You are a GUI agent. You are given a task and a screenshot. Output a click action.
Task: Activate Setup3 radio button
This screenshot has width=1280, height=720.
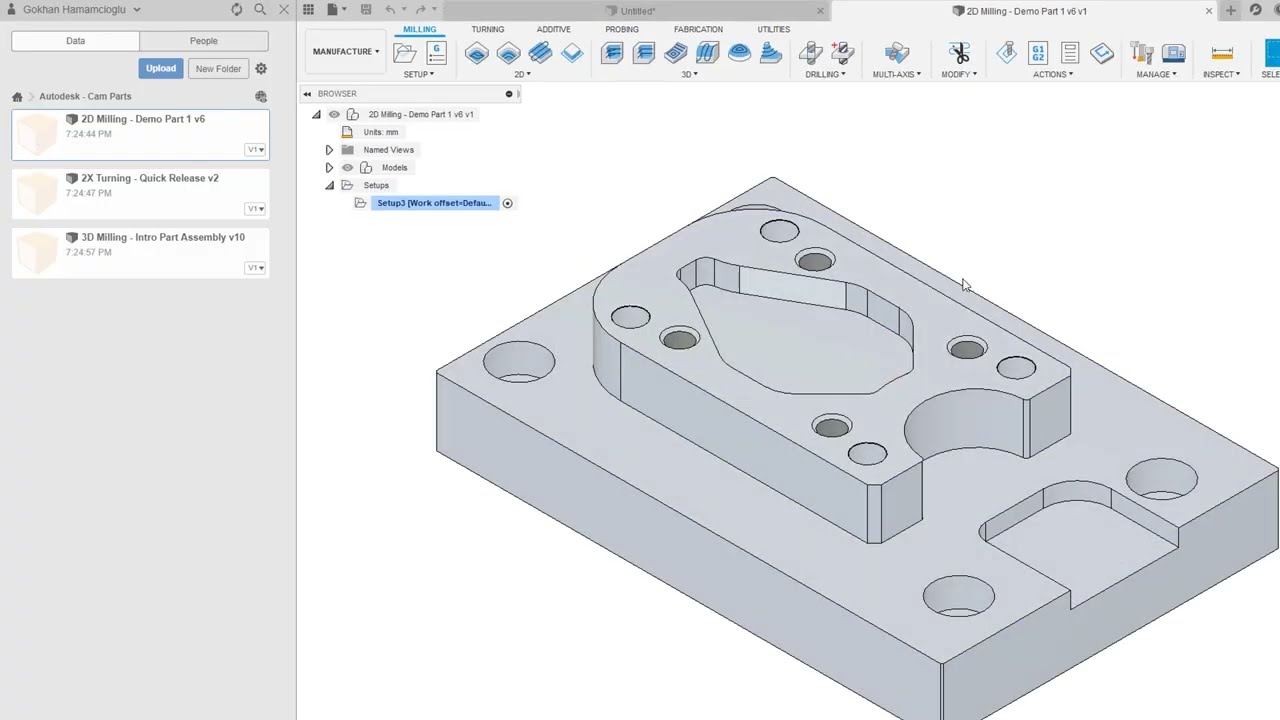(x=507, y=204)
